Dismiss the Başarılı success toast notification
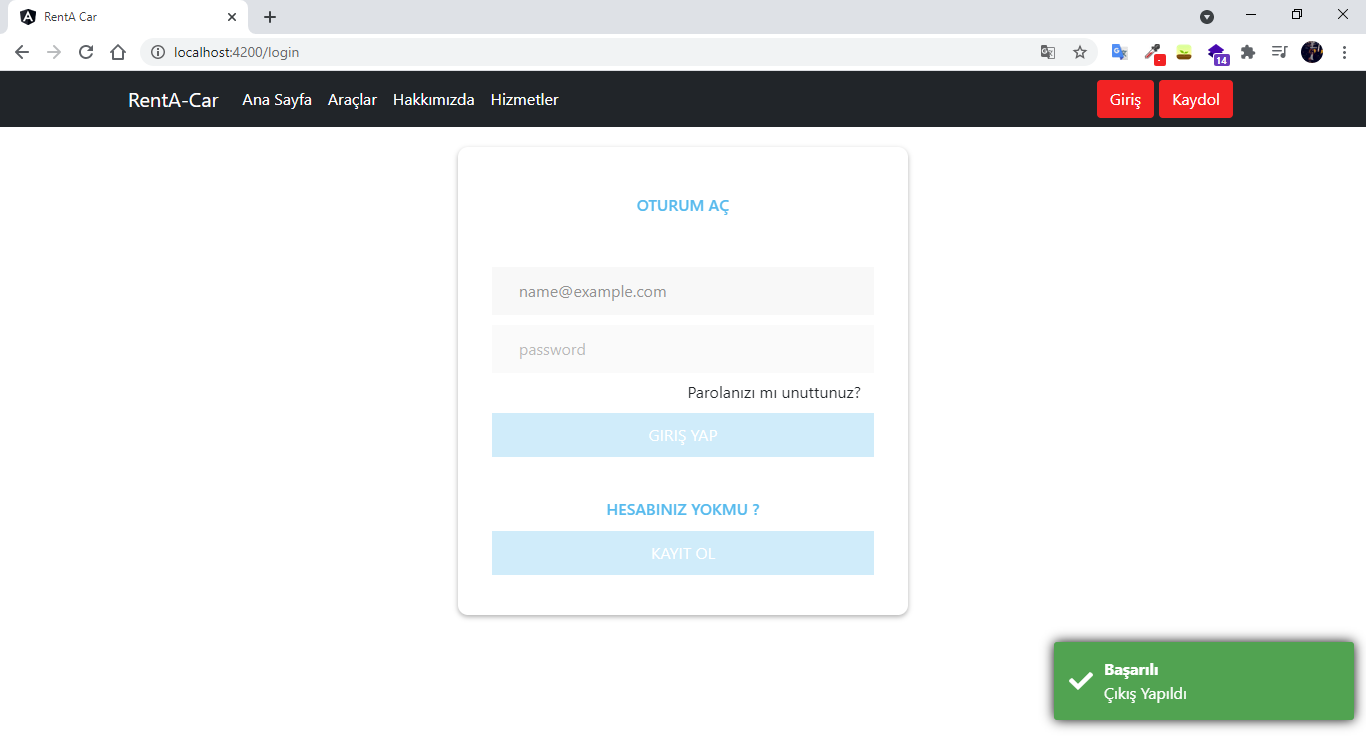Viewport: 1366px width, 738px height. [1203, 681]
